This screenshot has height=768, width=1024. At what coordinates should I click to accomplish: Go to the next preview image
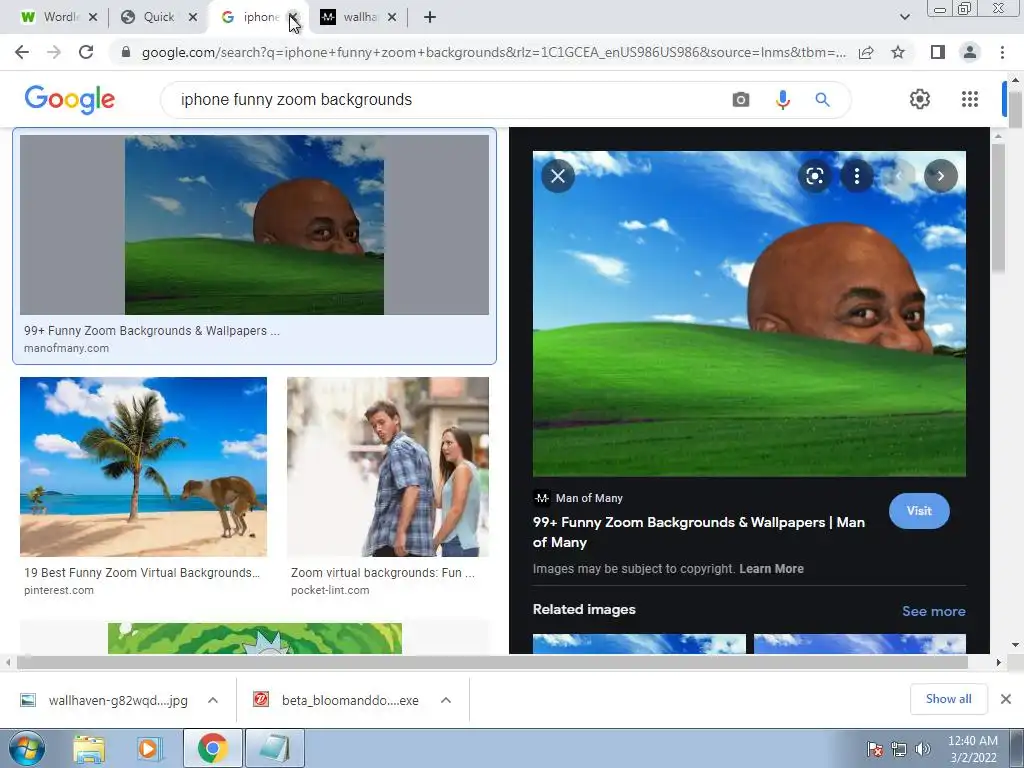point(940,176)
